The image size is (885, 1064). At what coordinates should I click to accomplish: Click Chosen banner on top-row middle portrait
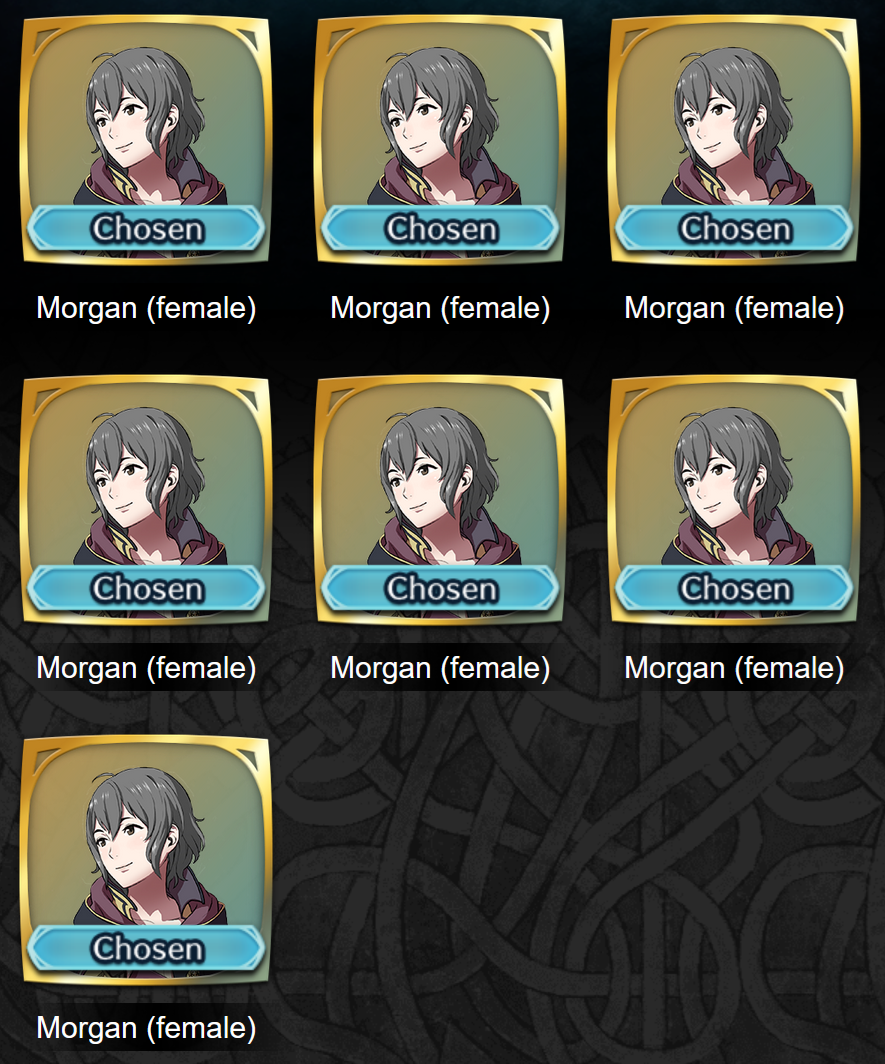point(440,229)
